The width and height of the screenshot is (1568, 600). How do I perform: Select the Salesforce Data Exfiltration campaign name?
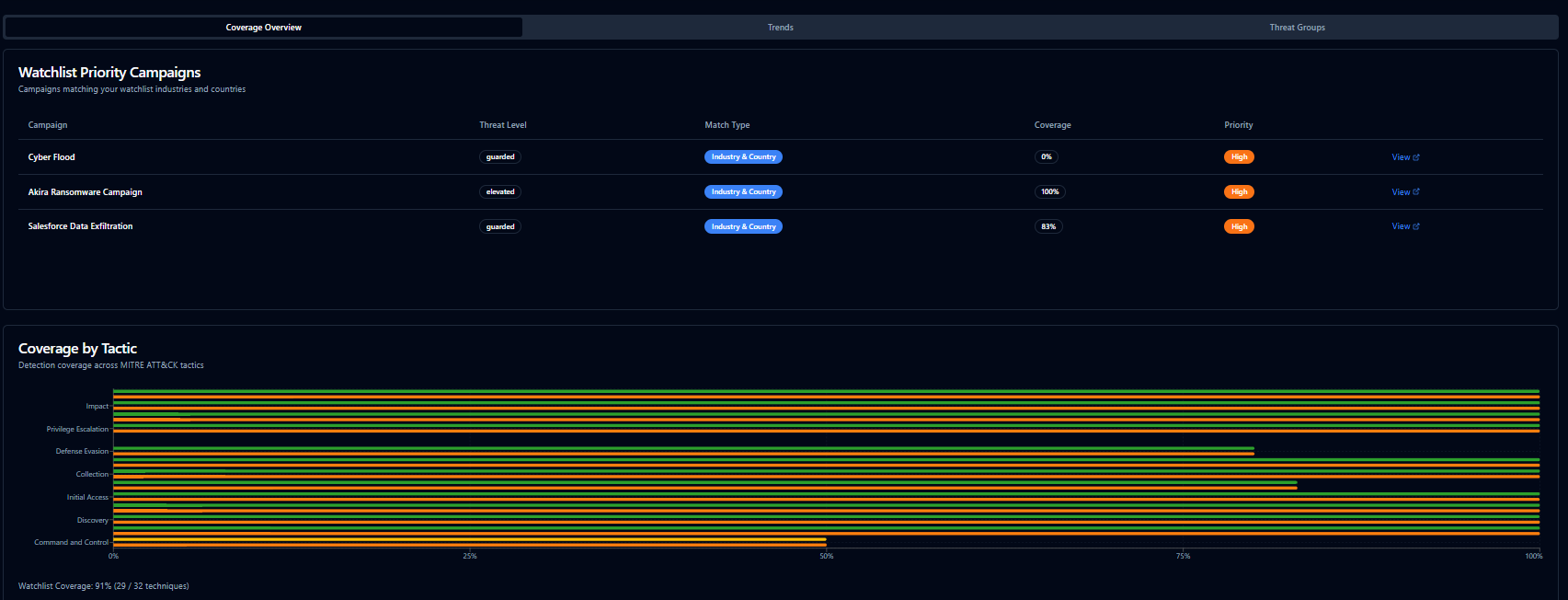(80, 226)
